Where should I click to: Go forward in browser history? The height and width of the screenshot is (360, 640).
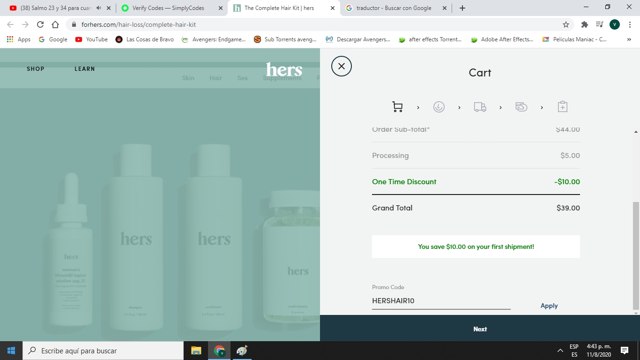coord(25,24)
